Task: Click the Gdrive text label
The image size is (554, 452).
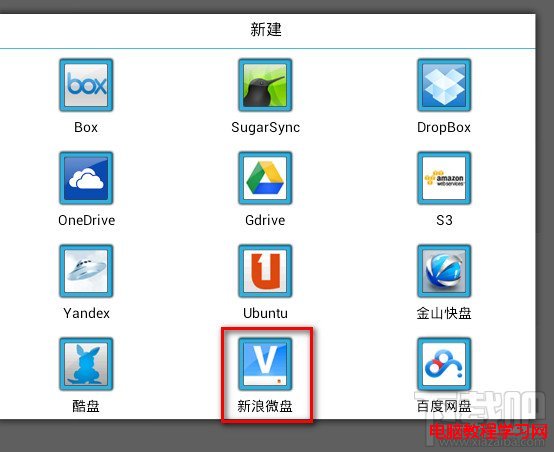Action: point(265,220)
